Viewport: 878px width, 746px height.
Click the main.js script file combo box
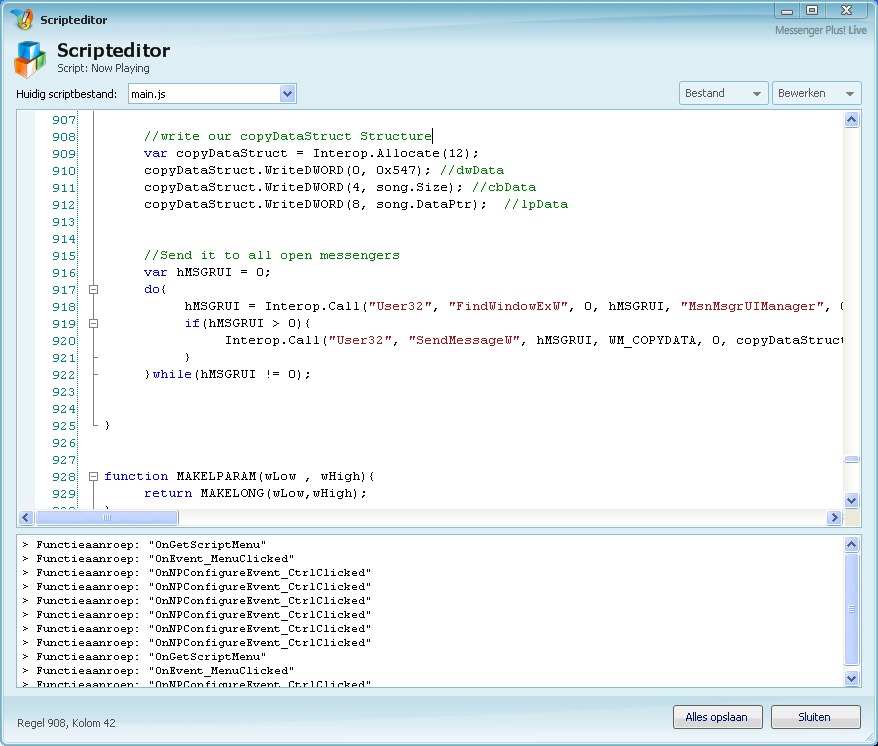212,94
